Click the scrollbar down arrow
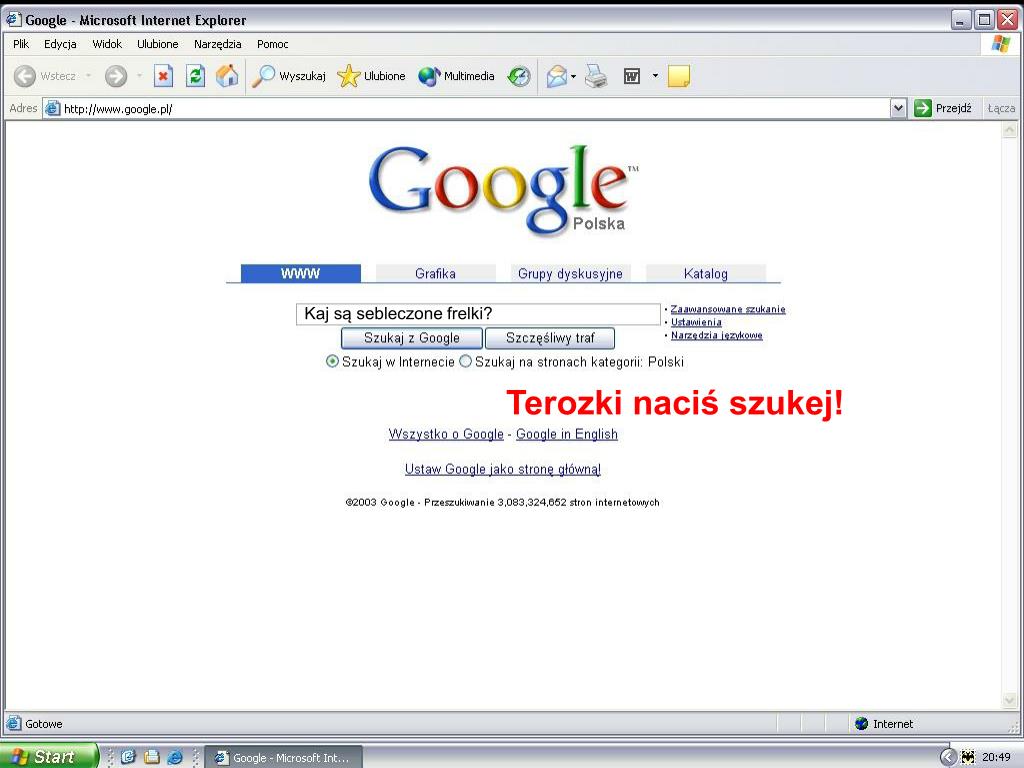1024x768 pixels. [x=1010, y=700]
